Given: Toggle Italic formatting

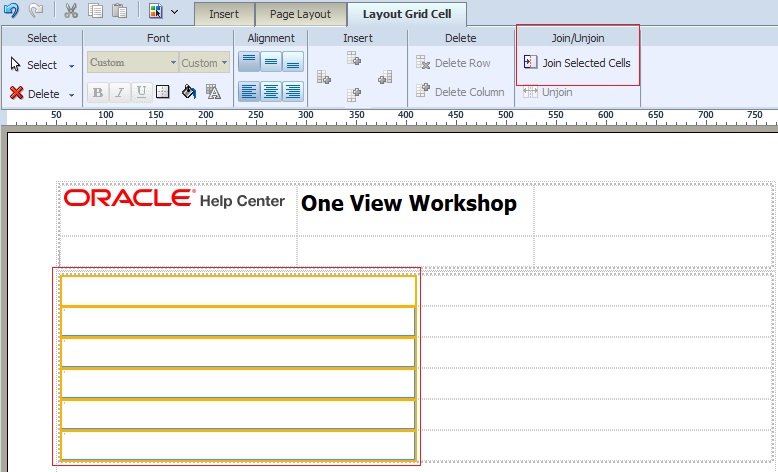Looking at the screenshot, I should click(120, 92).
